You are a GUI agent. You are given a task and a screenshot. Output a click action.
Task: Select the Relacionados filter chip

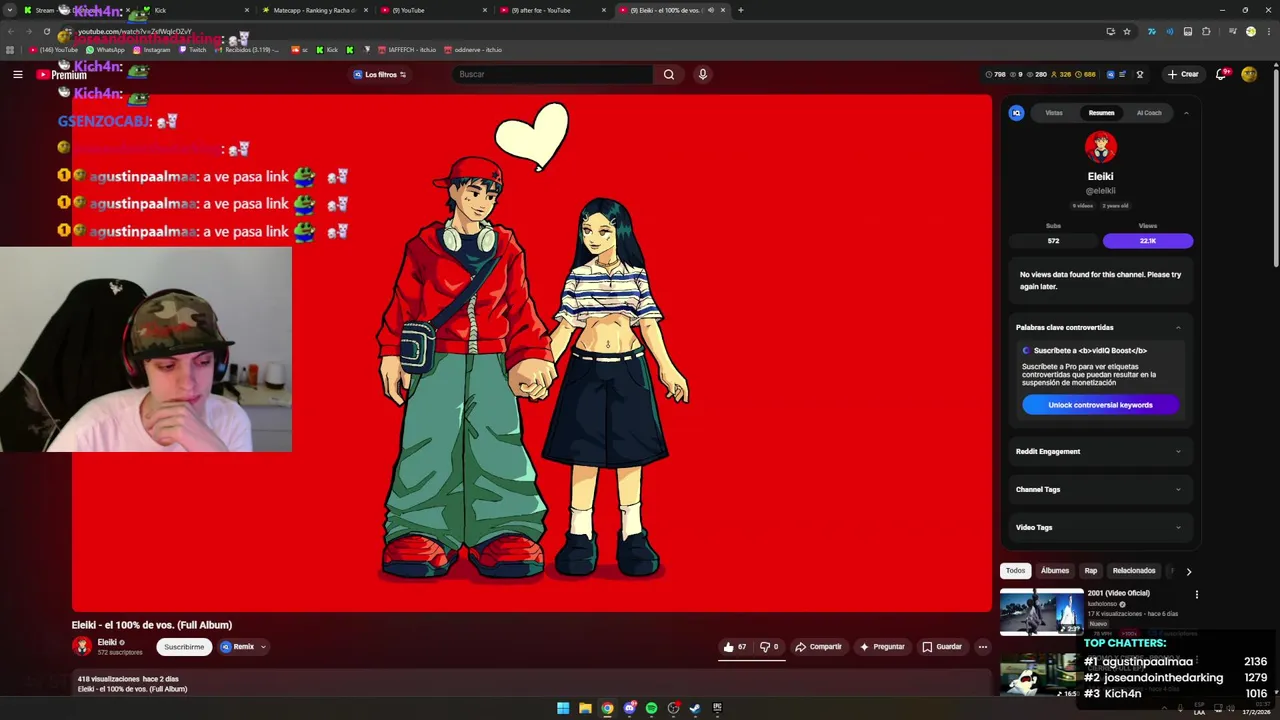[x=1134, y=571]
